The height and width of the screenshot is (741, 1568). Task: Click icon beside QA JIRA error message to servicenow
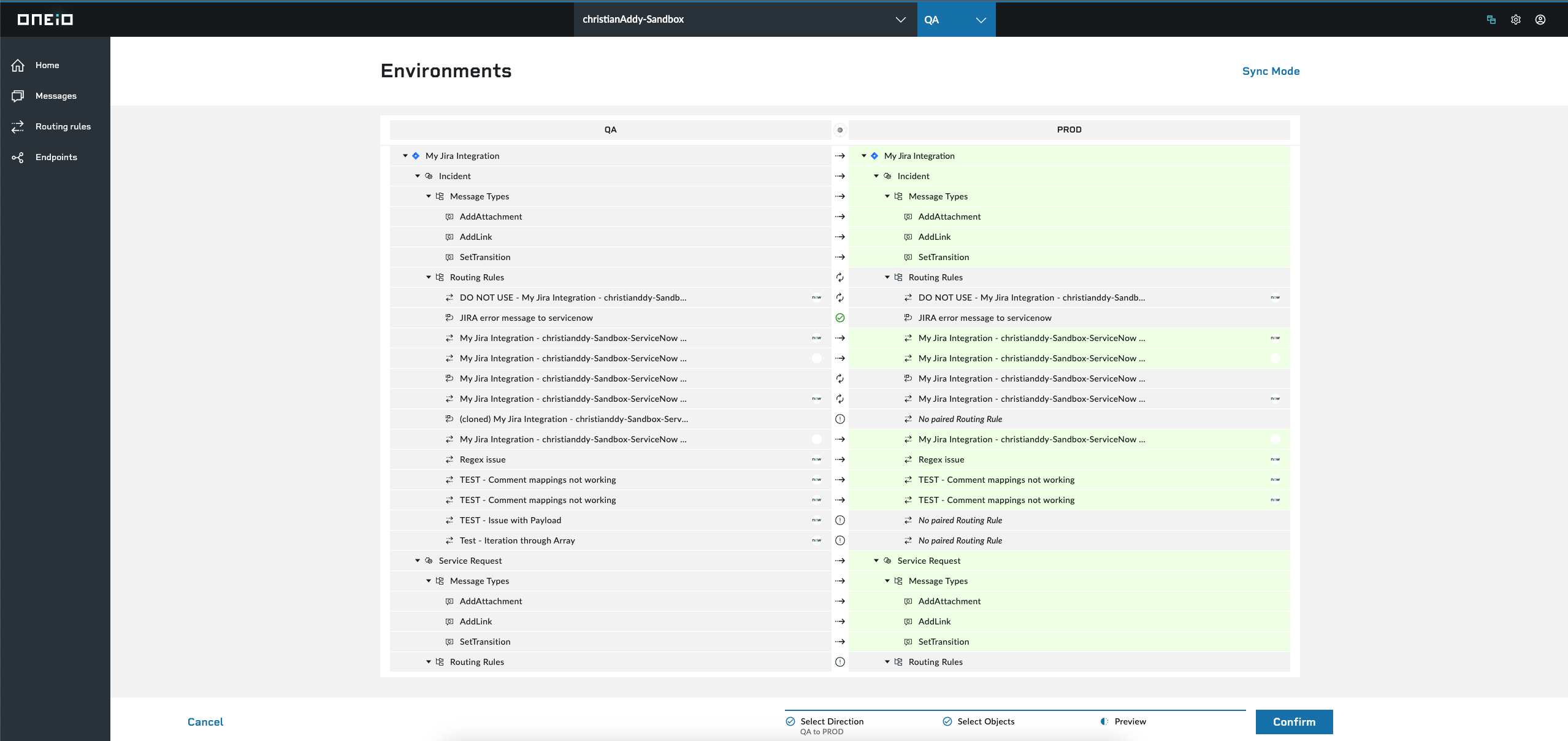[449, 318]
